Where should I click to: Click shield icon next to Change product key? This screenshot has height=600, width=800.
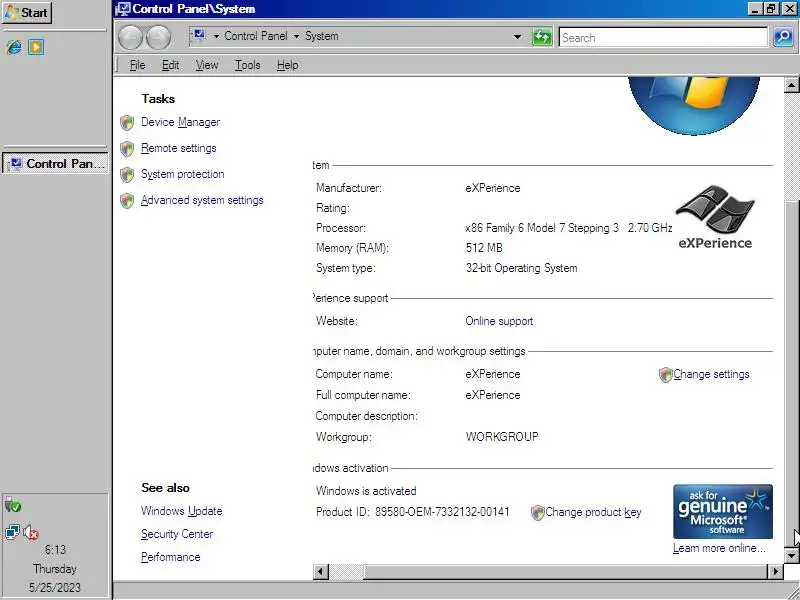click(x=537, y=512)
